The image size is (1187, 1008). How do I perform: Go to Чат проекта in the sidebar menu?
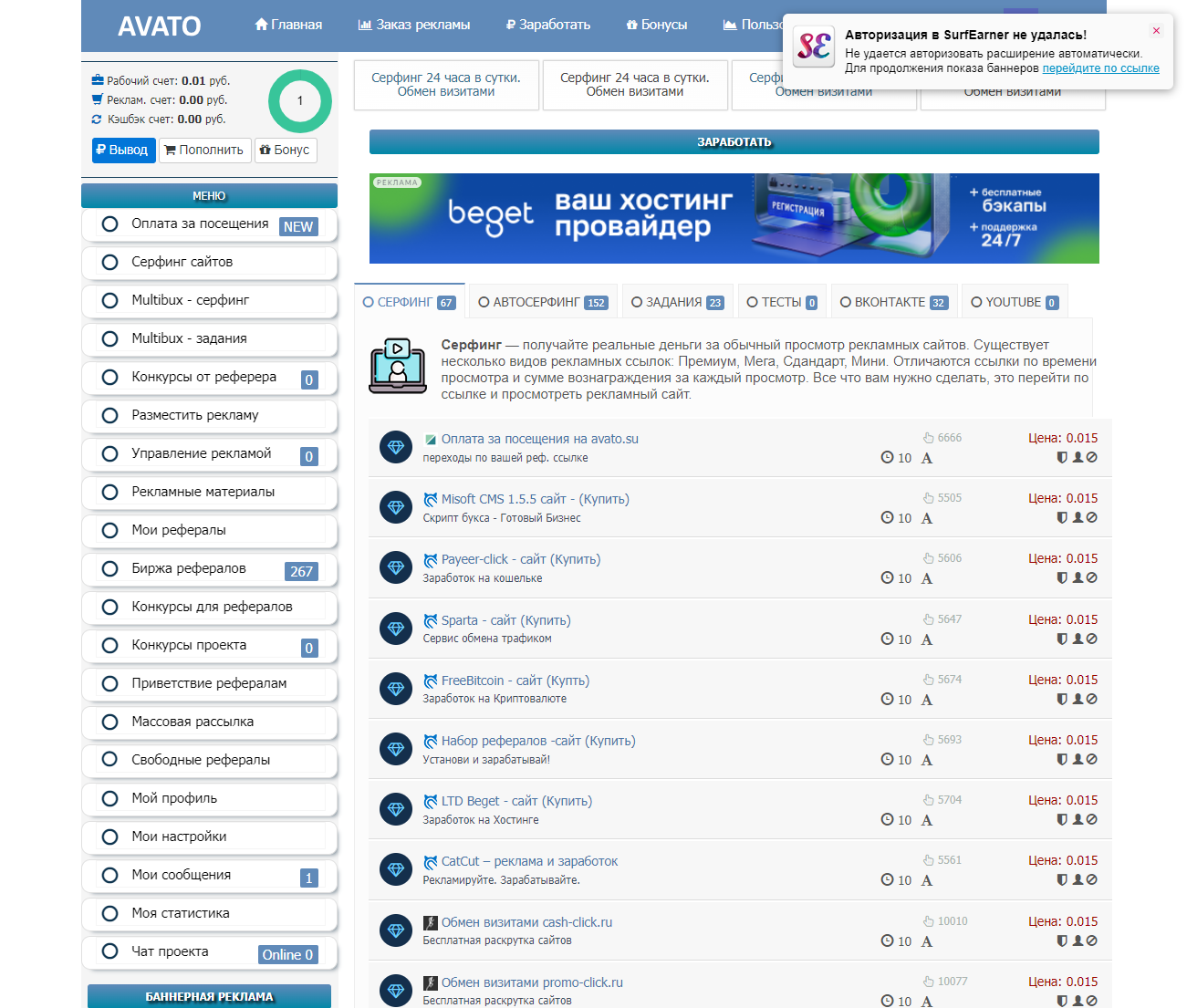click(210, 951)
